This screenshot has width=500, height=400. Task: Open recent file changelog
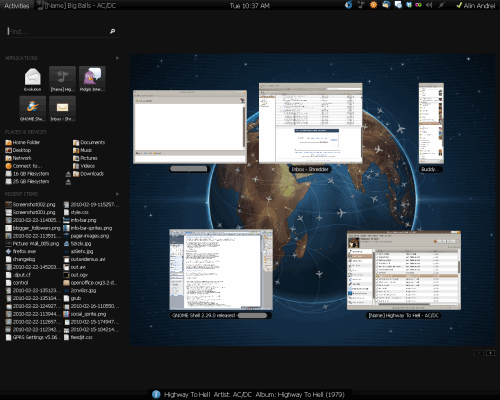20,259
